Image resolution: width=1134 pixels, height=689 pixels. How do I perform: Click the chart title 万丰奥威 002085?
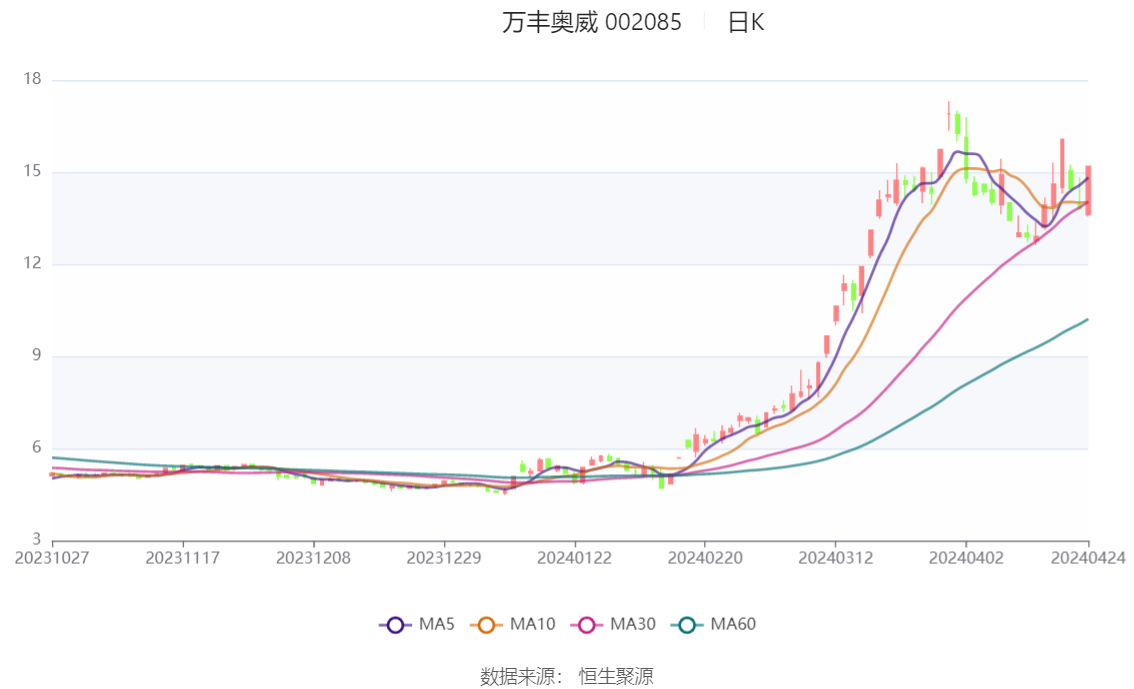point(592,22)
